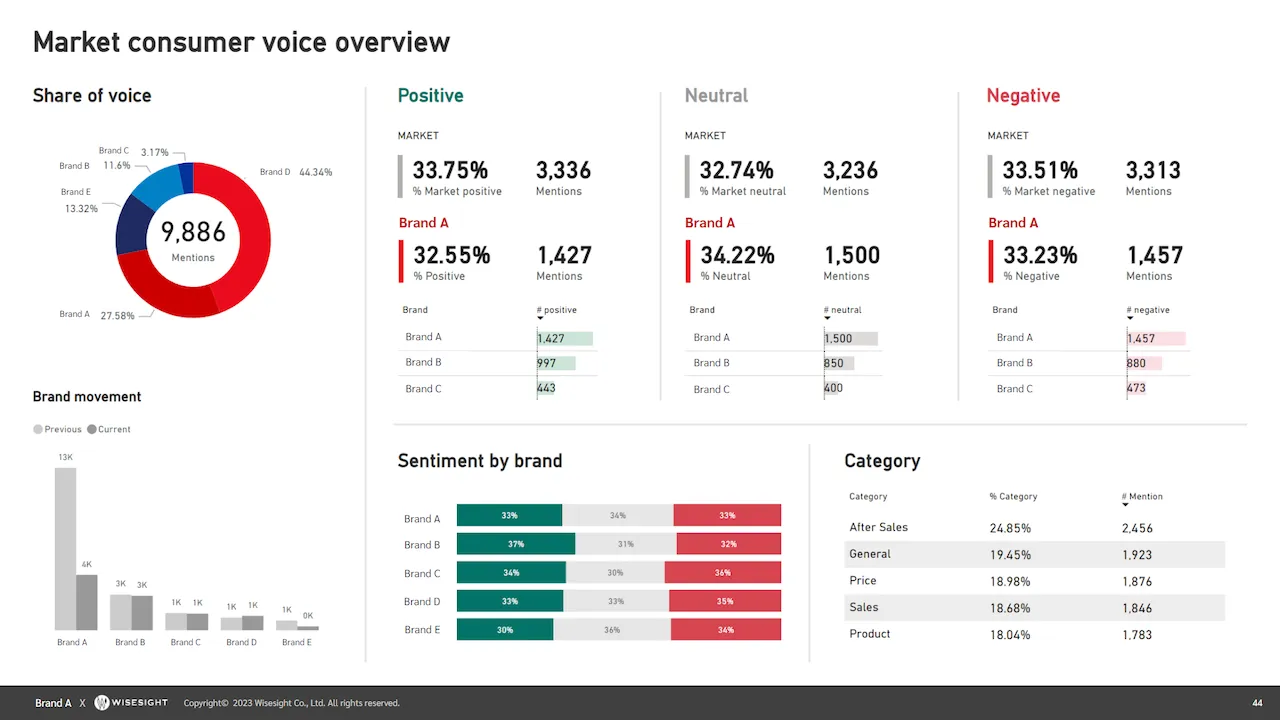1280x720 pixels.
Task: Select Brand B's green 37% positive bar
Action: pyautogui.click(x=516, y=544)
